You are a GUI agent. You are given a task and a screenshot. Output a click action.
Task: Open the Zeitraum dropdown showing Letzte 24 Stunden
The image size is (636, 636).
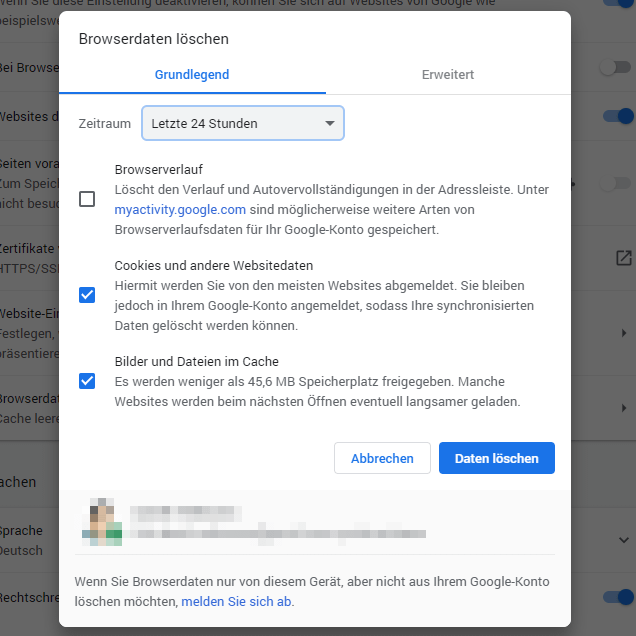[x=243, y=123]
